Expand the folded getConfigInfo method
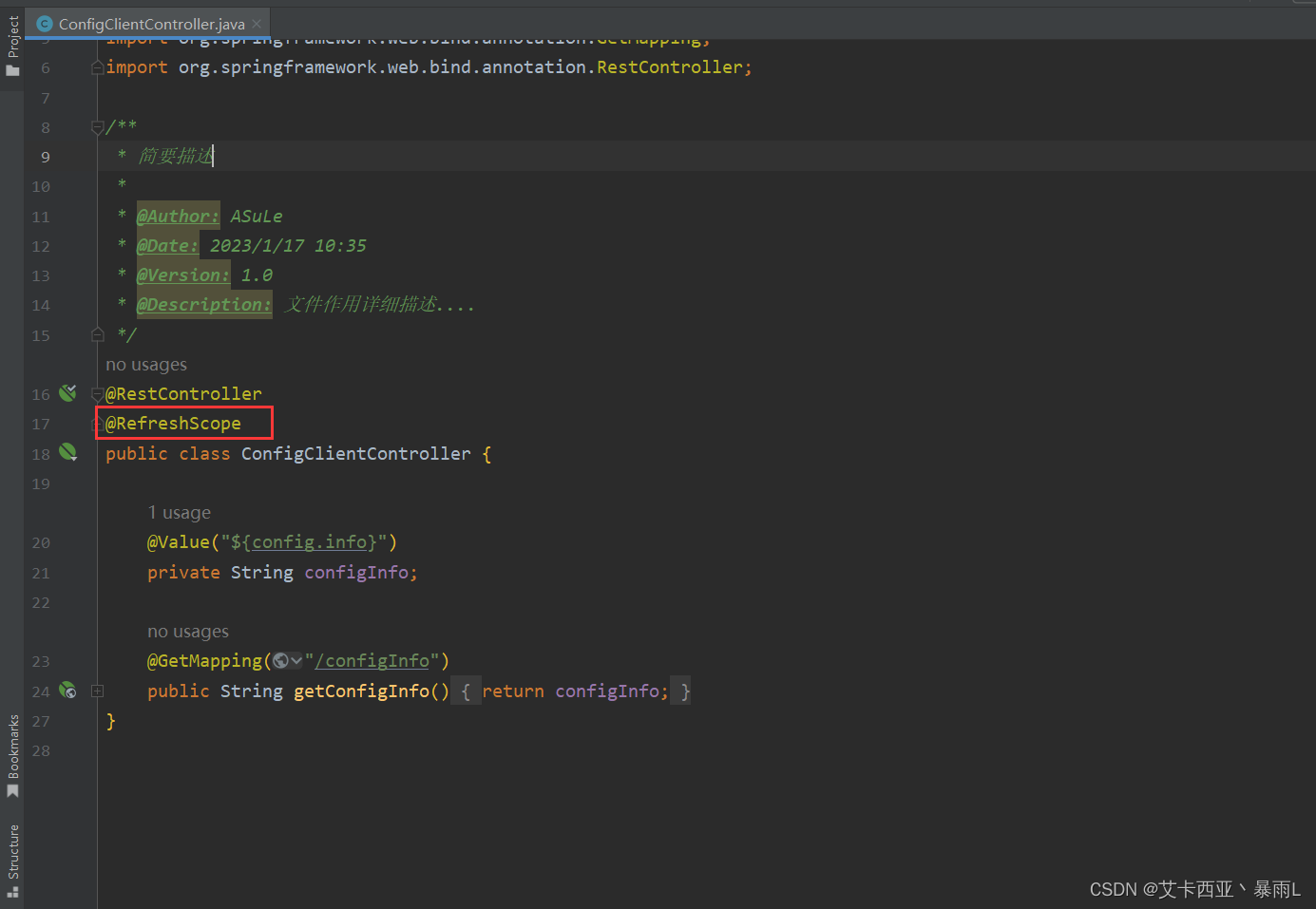 pyautogui.click(x=97, y=691)
